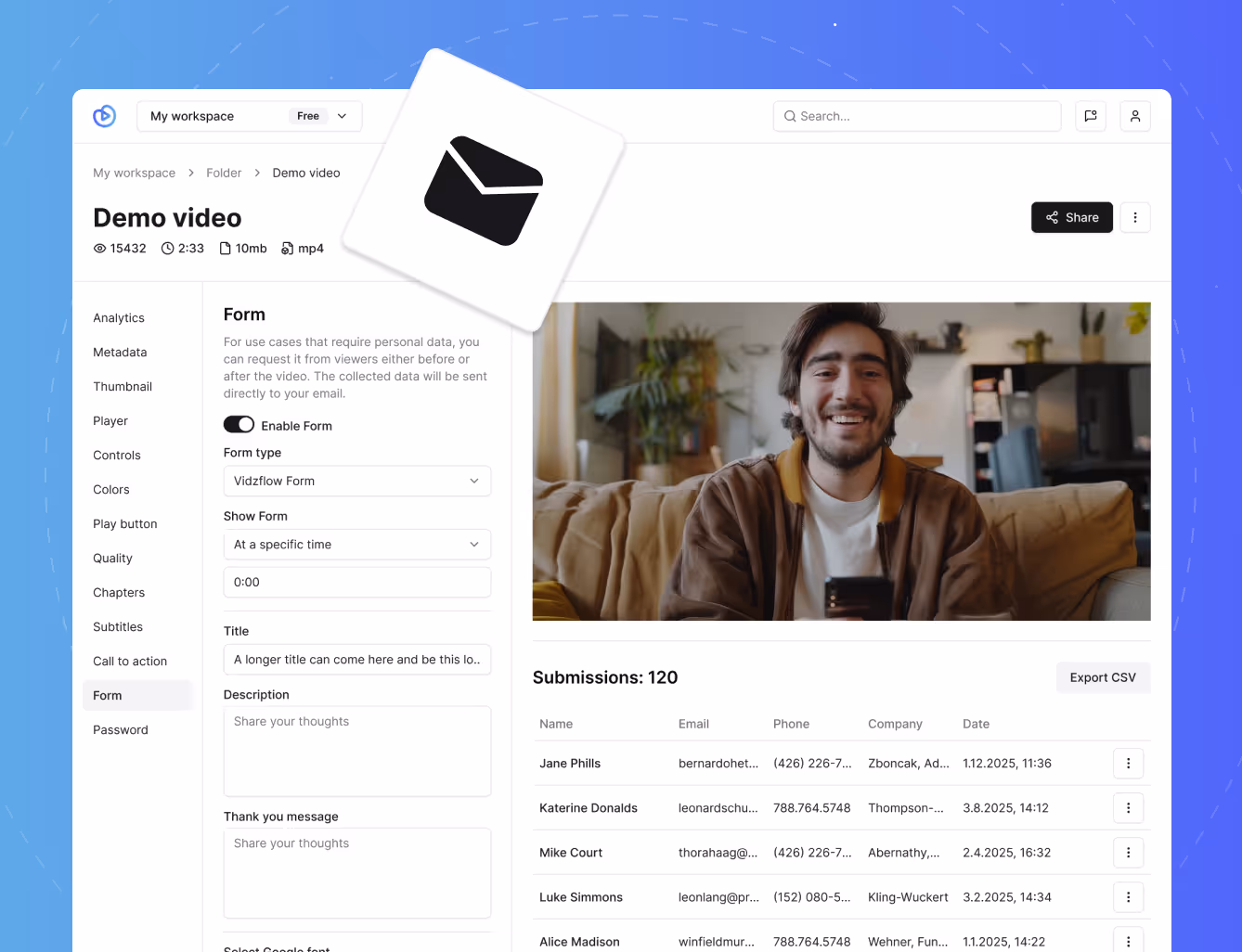Click the Date column header
Screen dimensions: 1242x952
coord(976,724)
